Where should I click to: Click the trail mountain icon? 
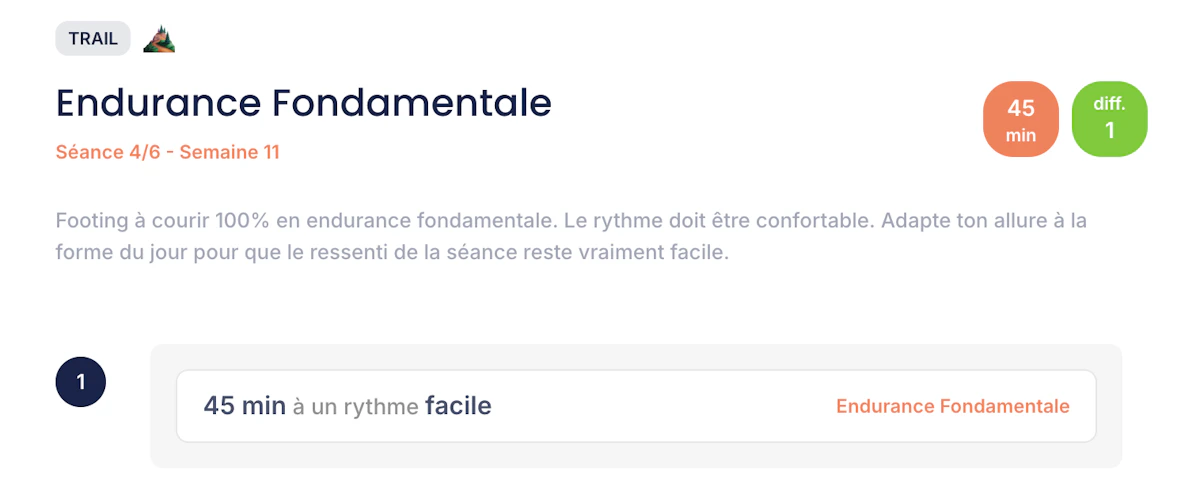[x=159, y=39]
